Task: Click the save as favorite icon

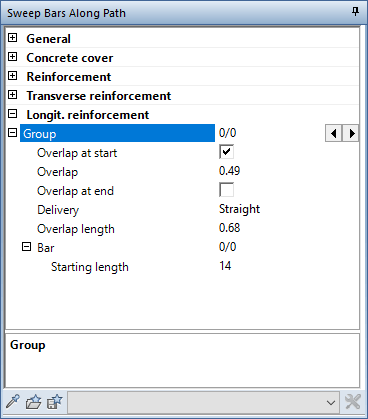Action: point(55,401)
